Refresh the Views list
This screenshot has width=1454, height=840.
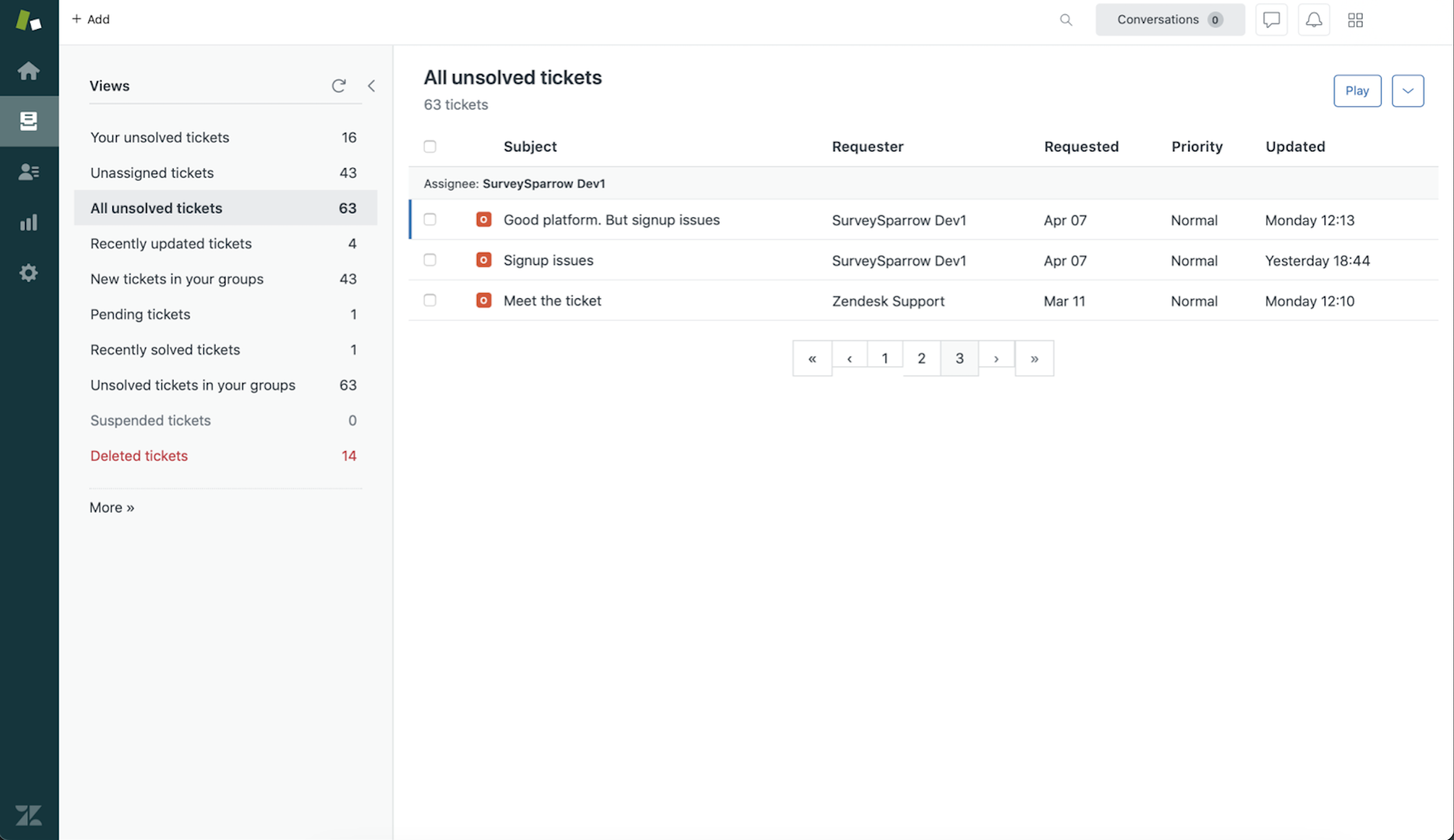(338, 86)
